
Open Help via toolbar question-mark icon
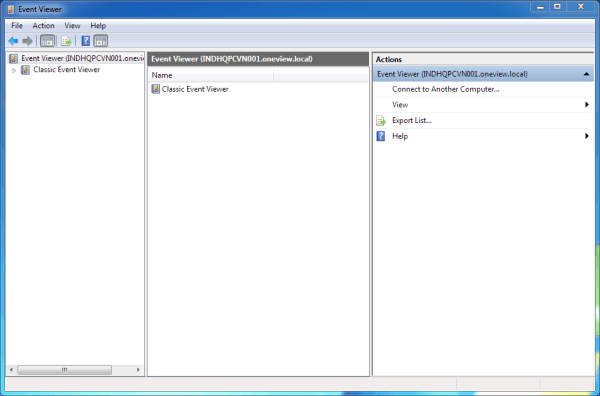pos(86,41)
